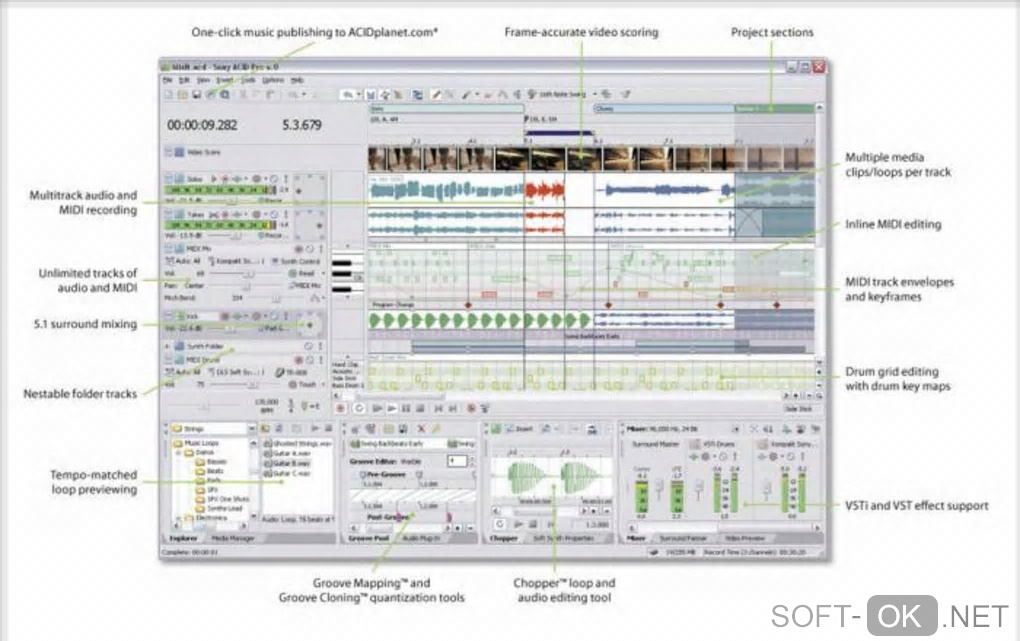Click the Synth Control button on MIDI Mix

(x=297, y=261)
